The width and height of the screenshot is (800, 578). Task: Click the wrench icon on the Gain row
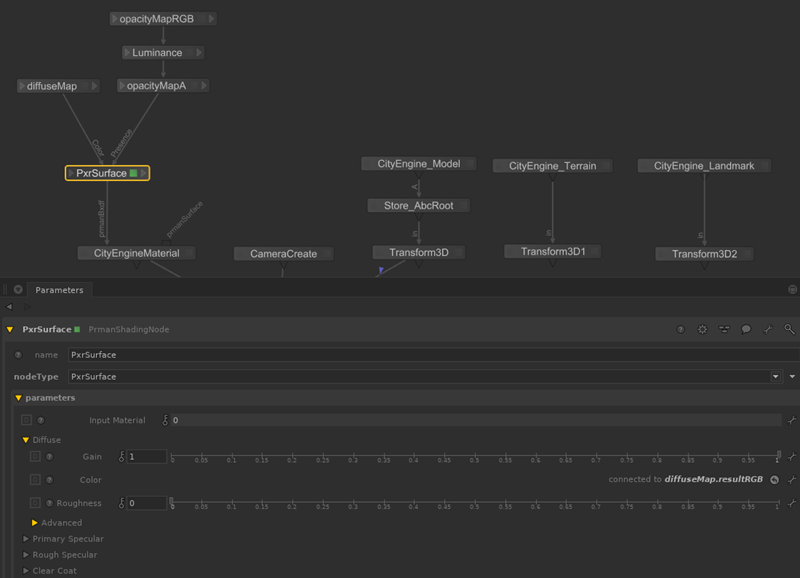pos(790,456)
